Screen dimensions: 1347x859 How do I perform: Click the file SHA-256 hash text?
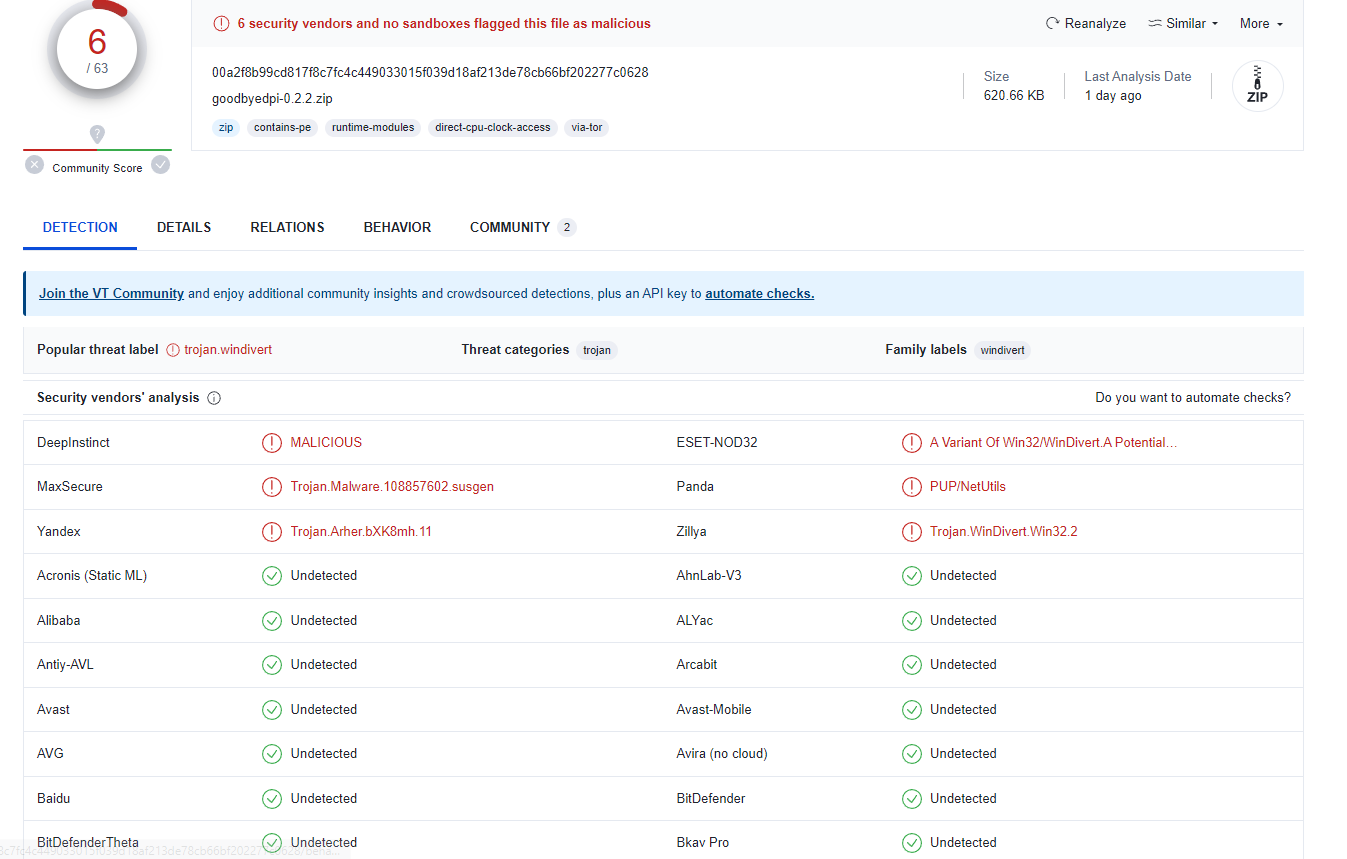(x=430, y=72)
